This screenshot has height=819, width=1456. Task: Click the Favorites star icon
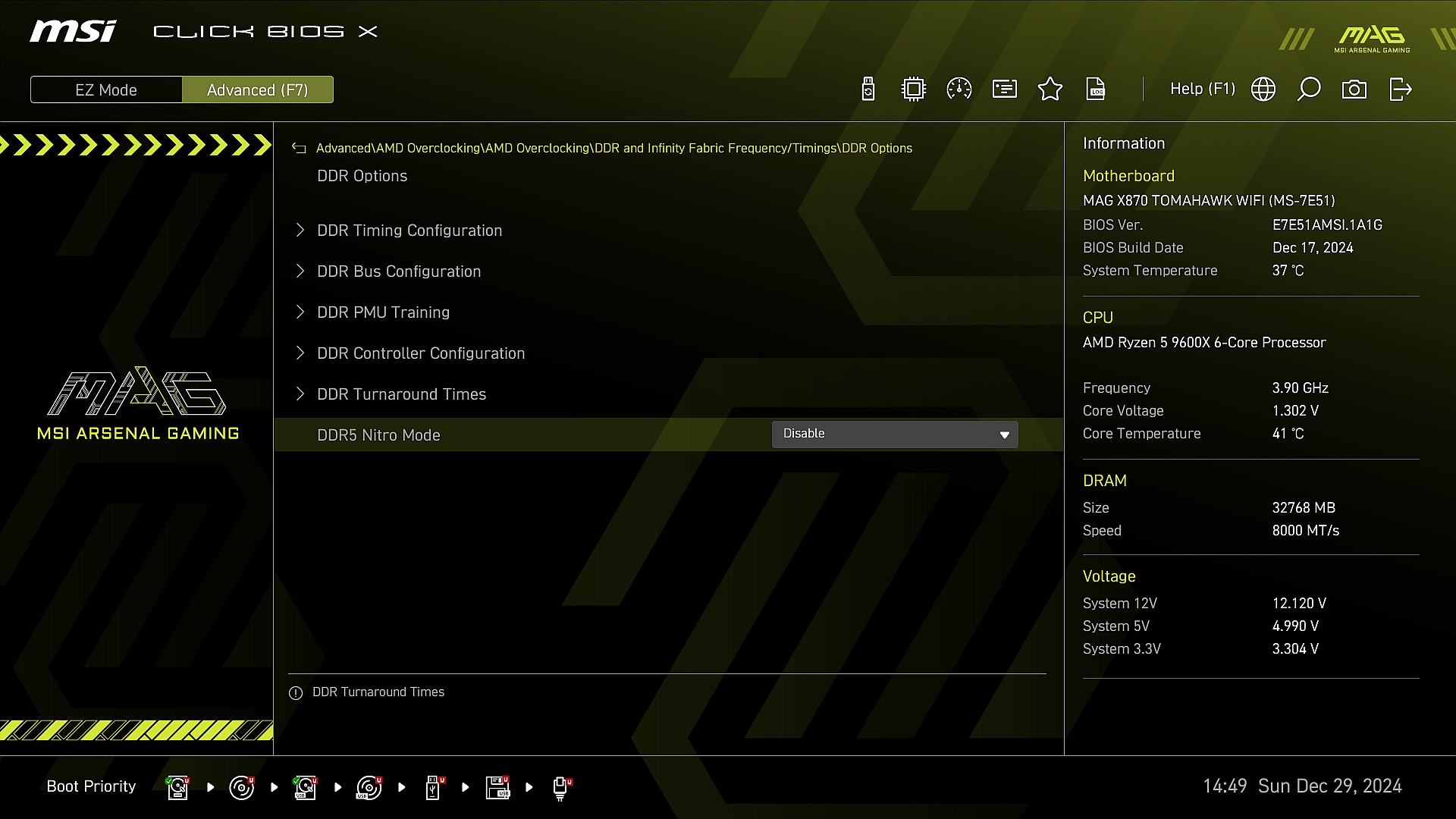point(1050,89)
